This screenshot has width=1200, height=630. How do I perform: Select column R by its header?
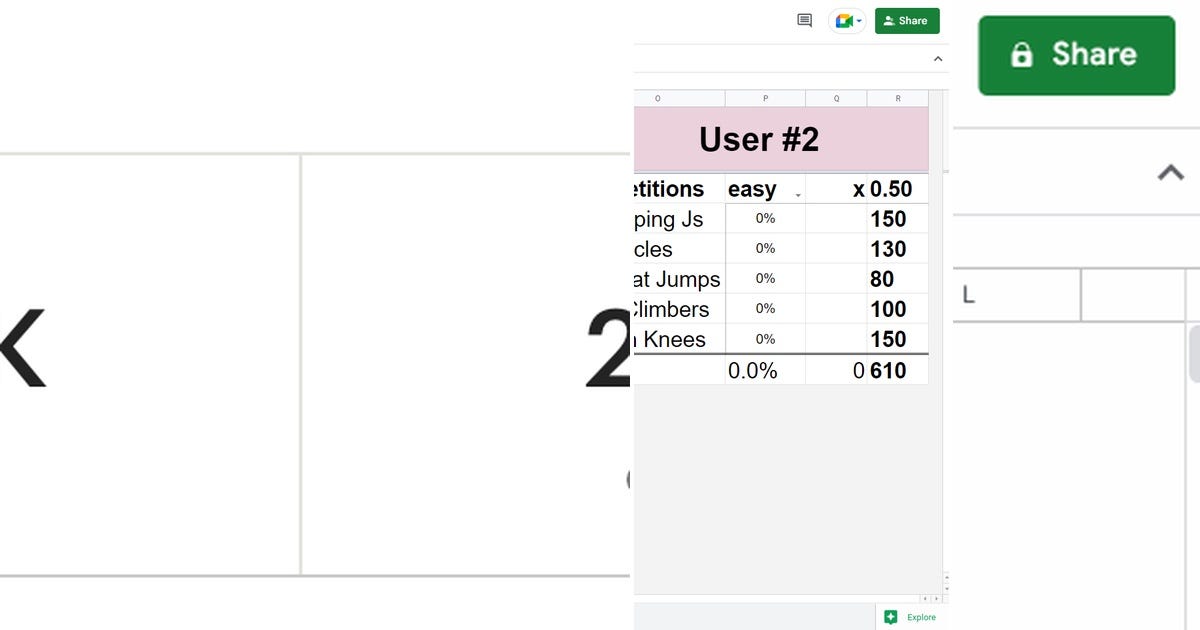(897, 98)
